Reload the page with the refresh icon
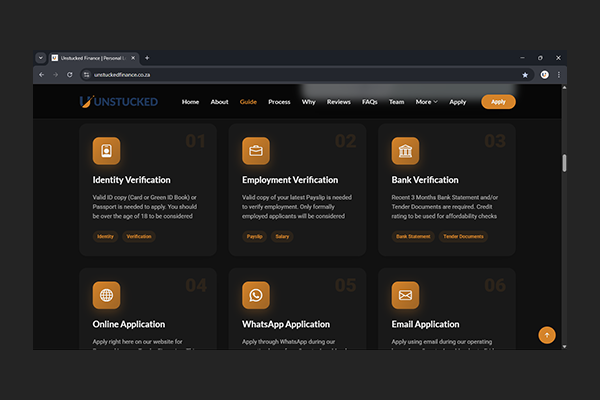600x400 pixels. (x=70, y=75)
